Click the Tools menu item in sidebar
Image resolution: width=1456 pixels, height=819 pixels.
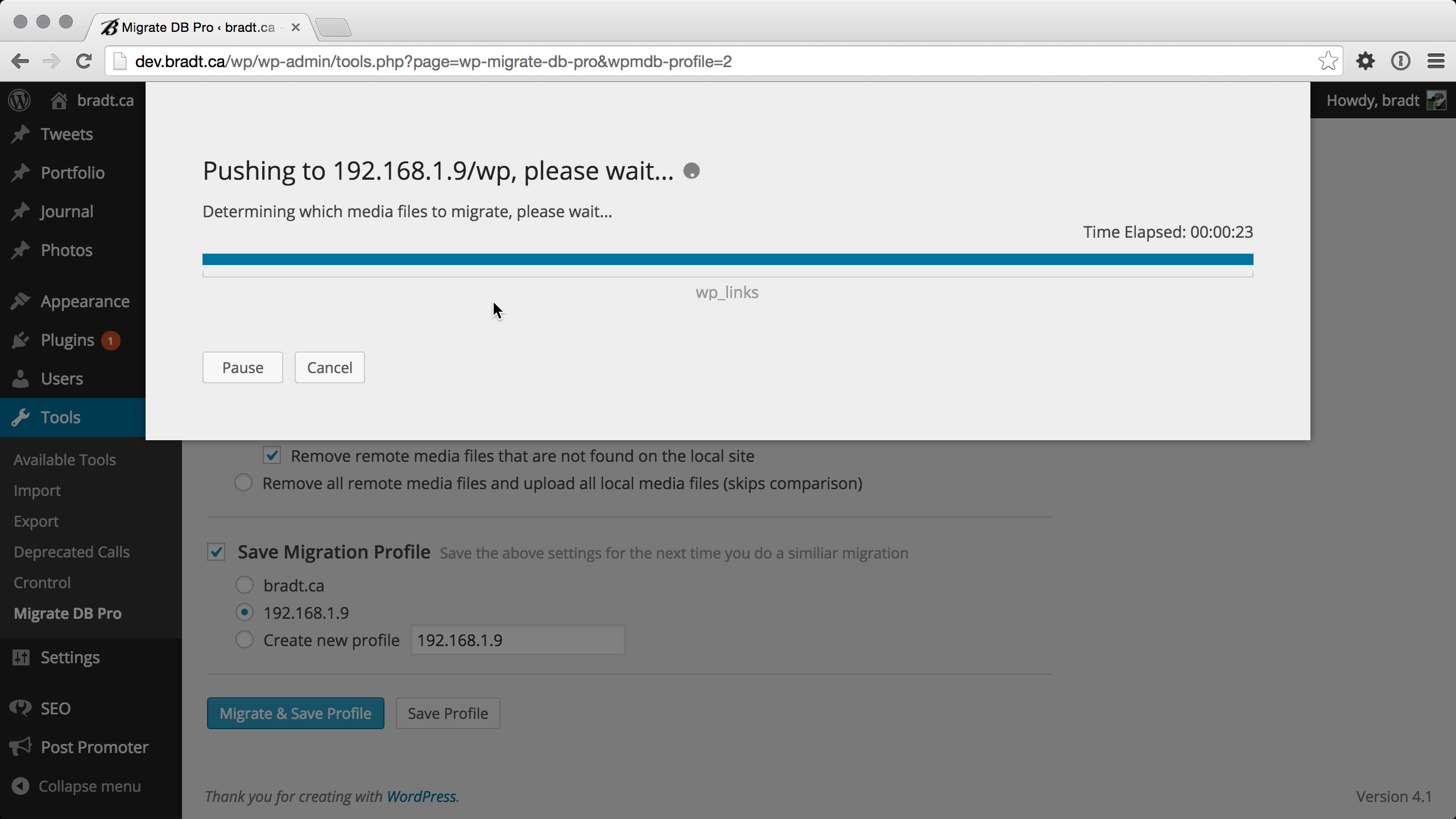pyautogui.click(x=59, y=417)
